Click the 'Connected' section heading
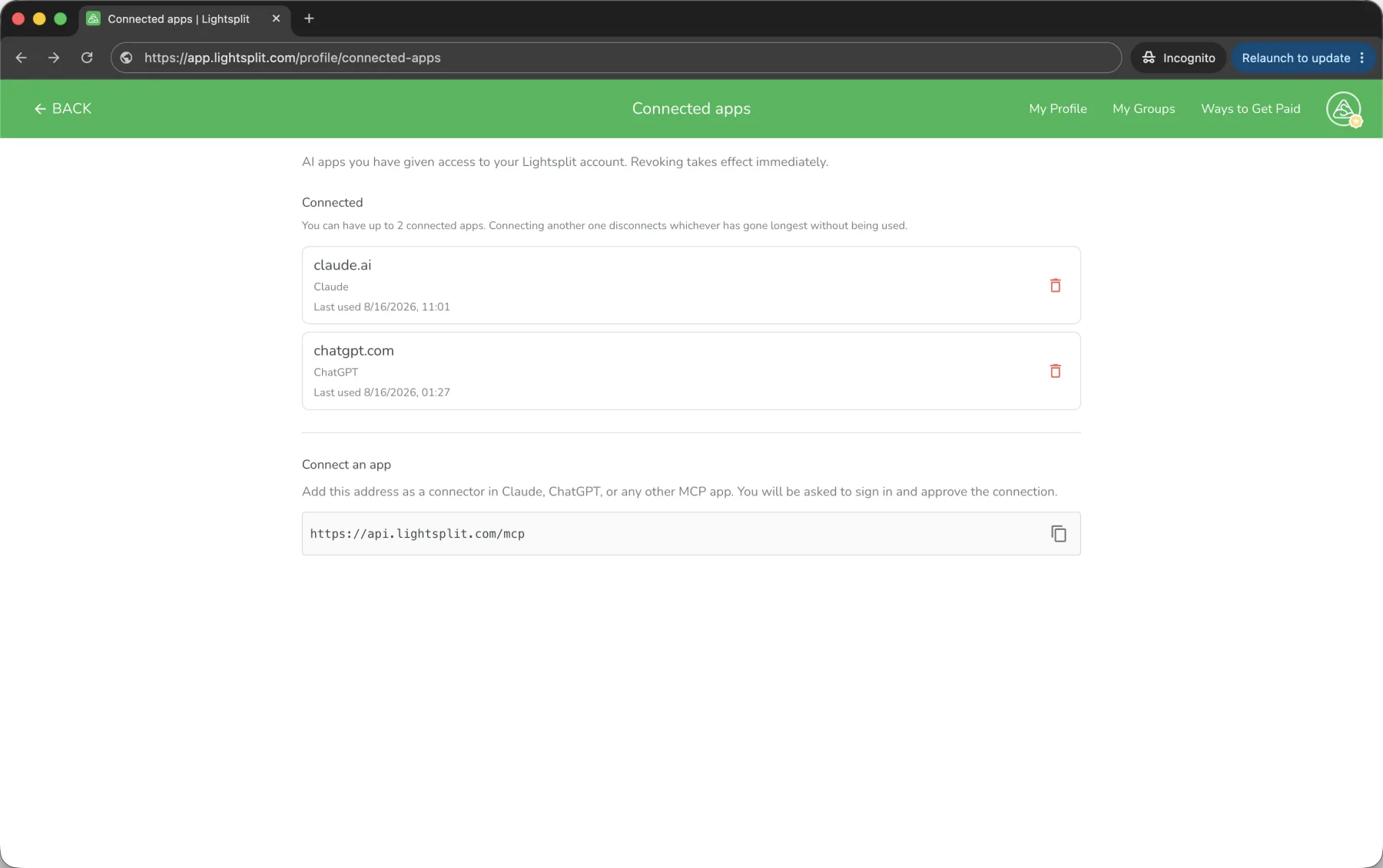1383x868 pixels. tap(332, 203)
